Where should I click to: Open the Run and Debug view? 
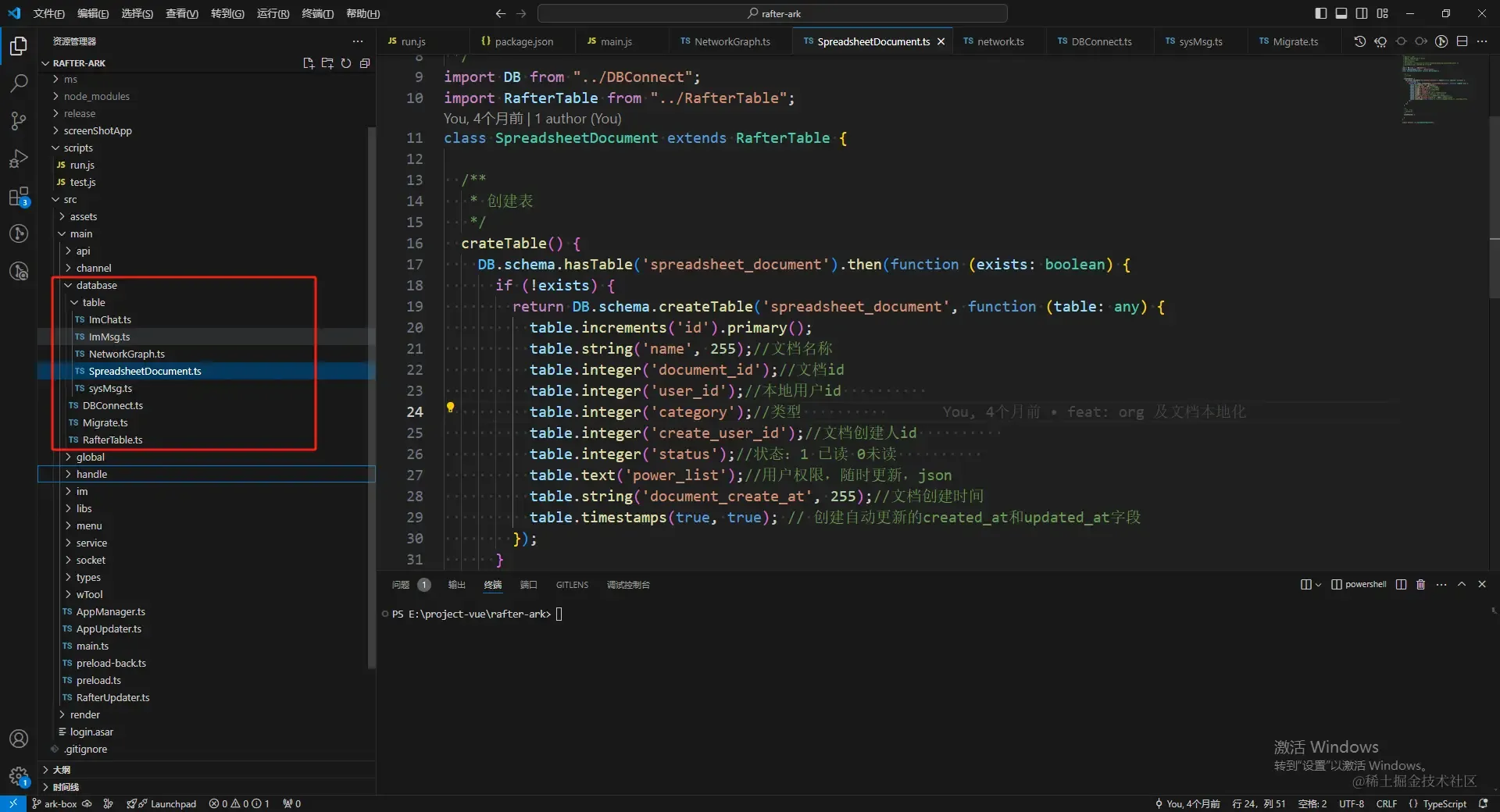[19, 158]
